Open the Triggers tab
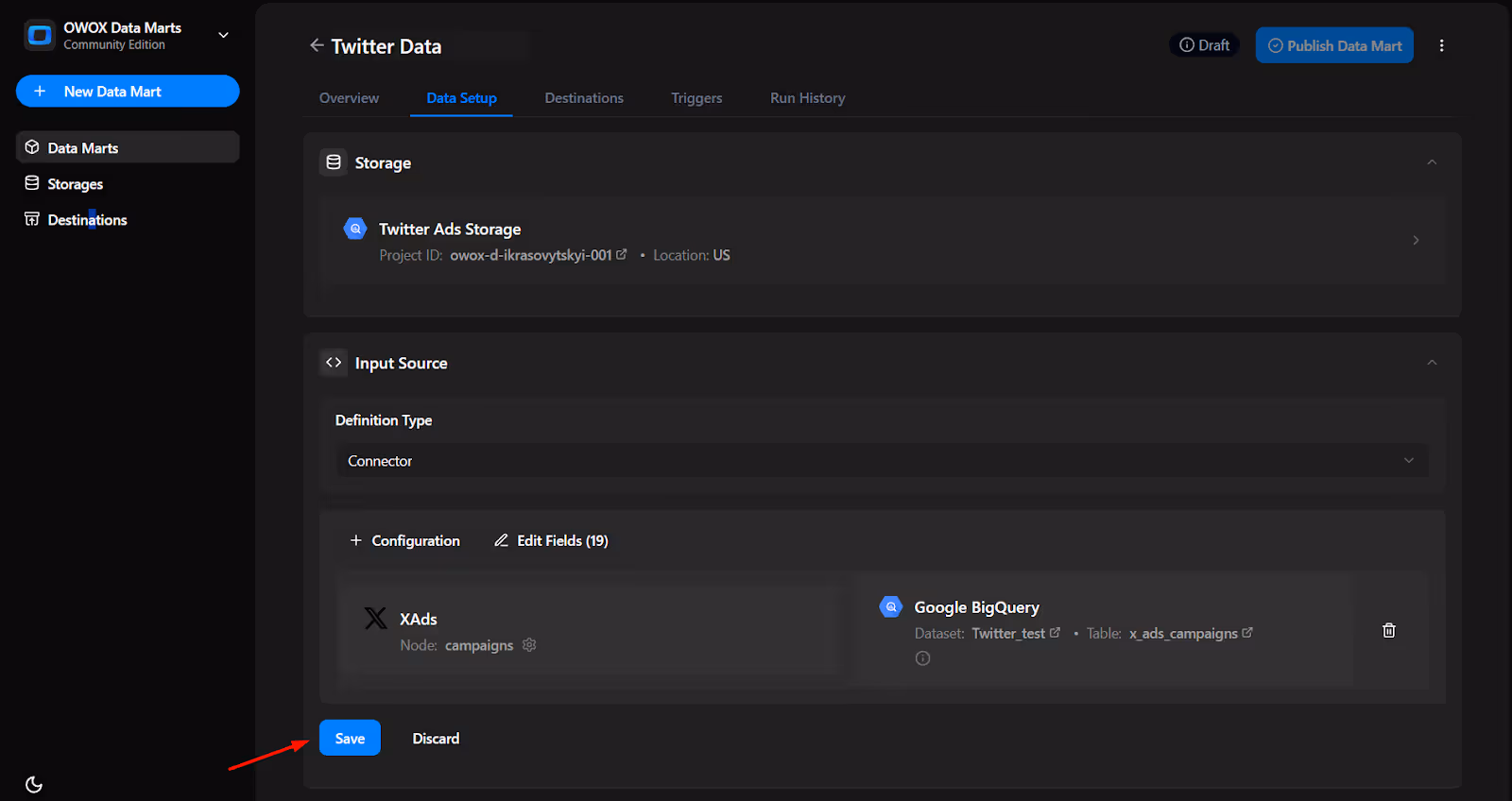The height and width of the screenshot is (801, 1512). (696, 98)
